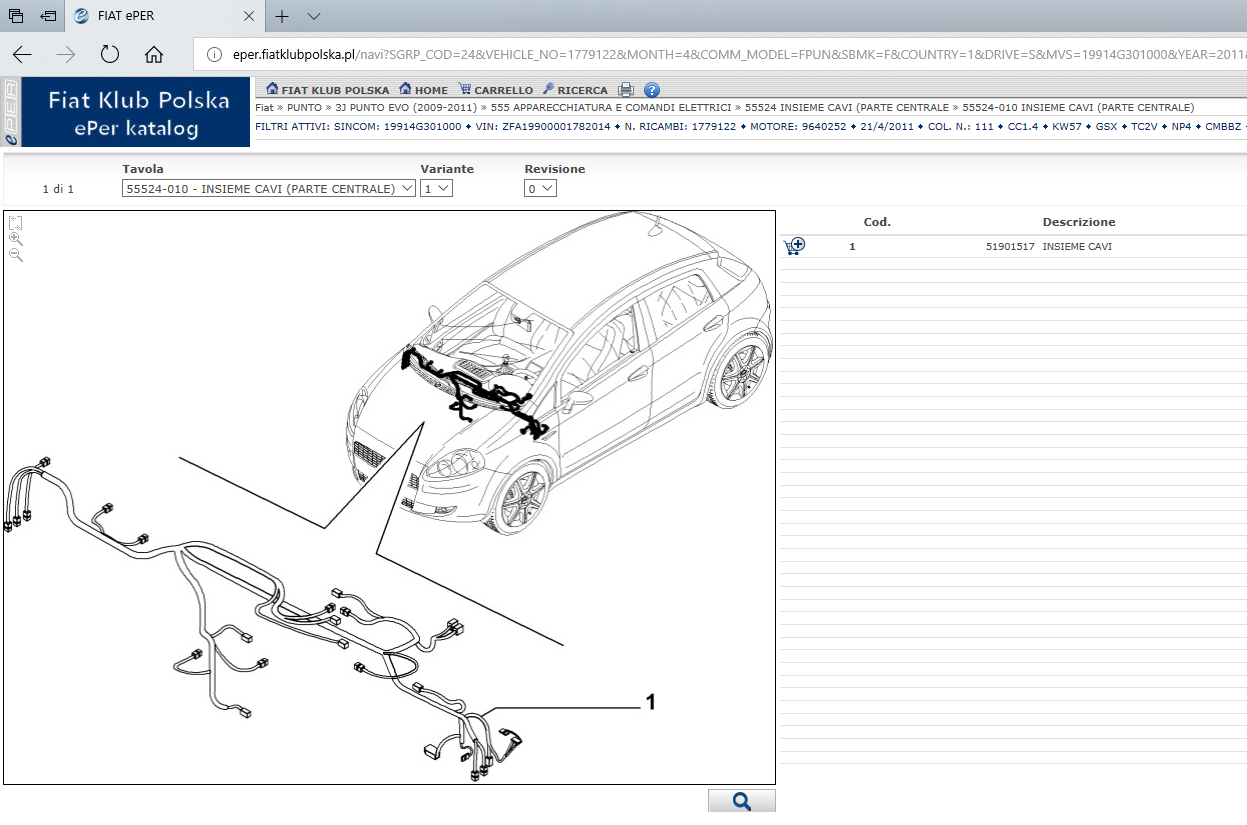The height and width of the screenshot is (825, 1247).
Task: Click the magnifier search button below diagram
Action: pos(741,801)
